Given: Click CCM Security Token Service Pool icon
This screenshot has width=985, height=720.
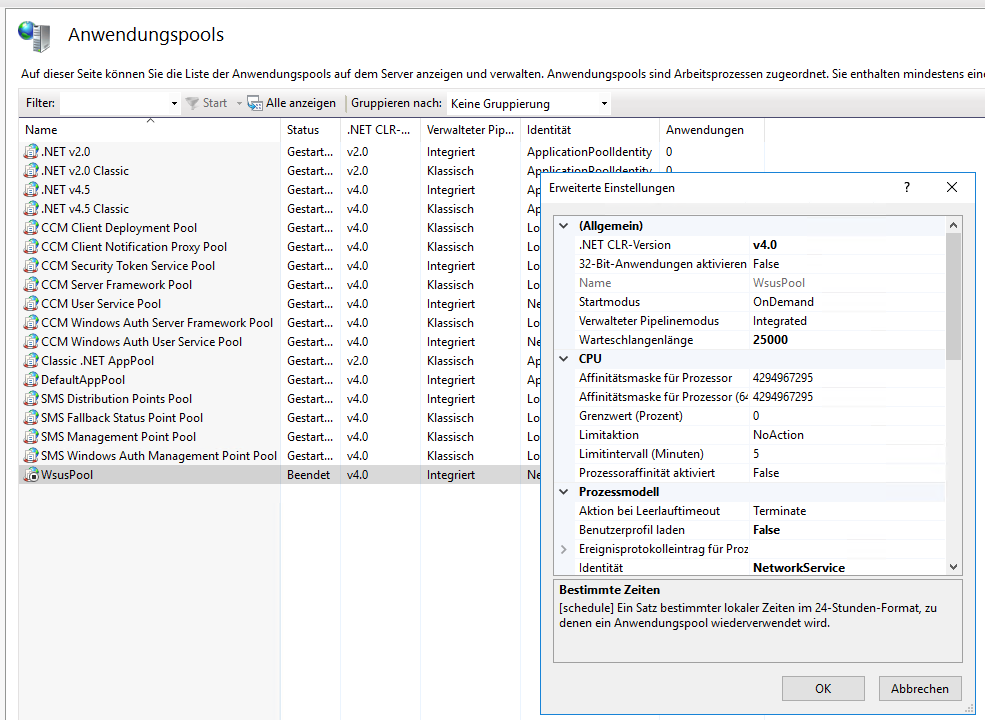Looking at the screenshot, I should 31,265.
